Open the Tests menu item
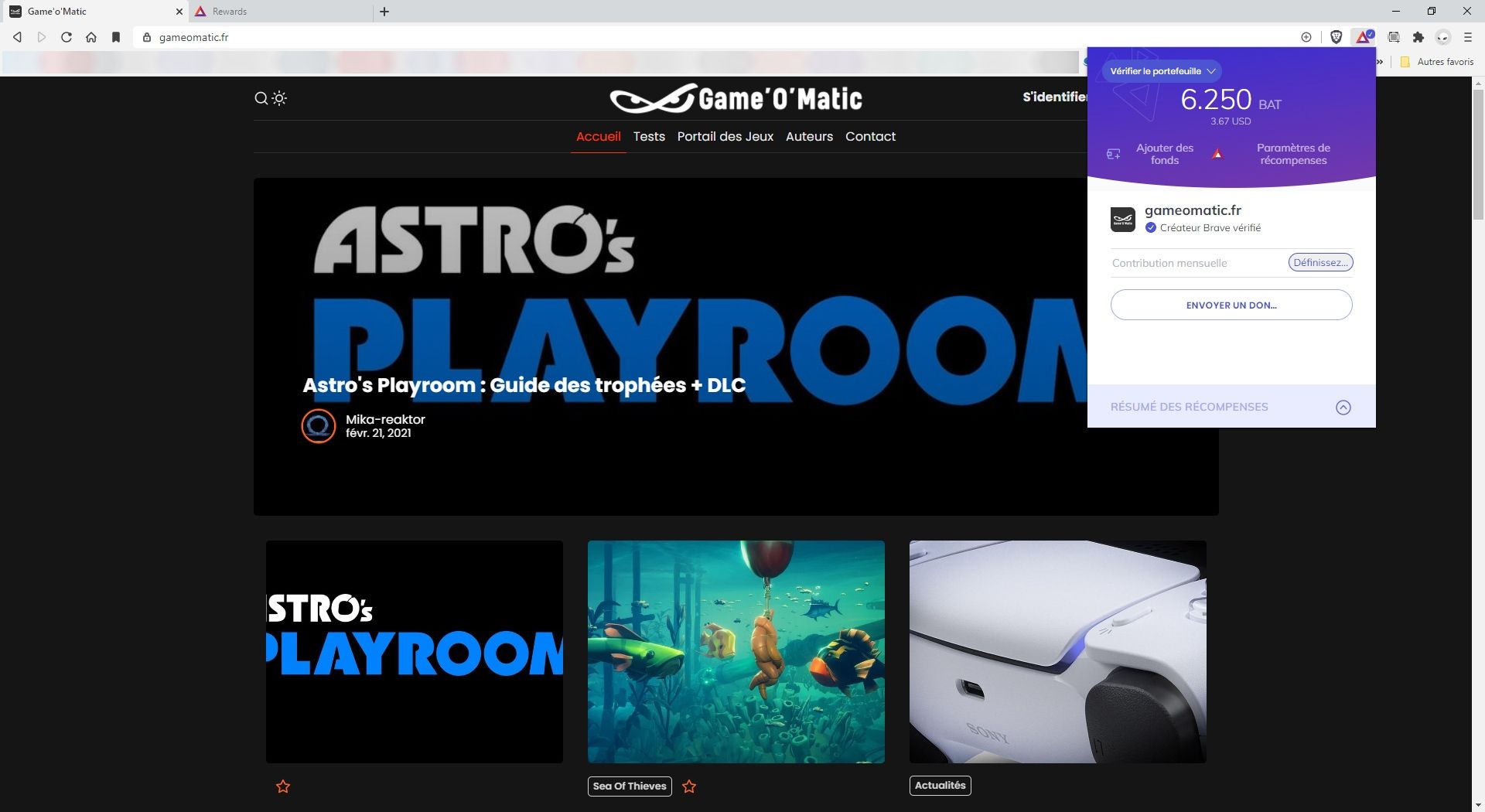Image resolution: width=1485 pixels, height=812 pixels. tap(649, 136)
